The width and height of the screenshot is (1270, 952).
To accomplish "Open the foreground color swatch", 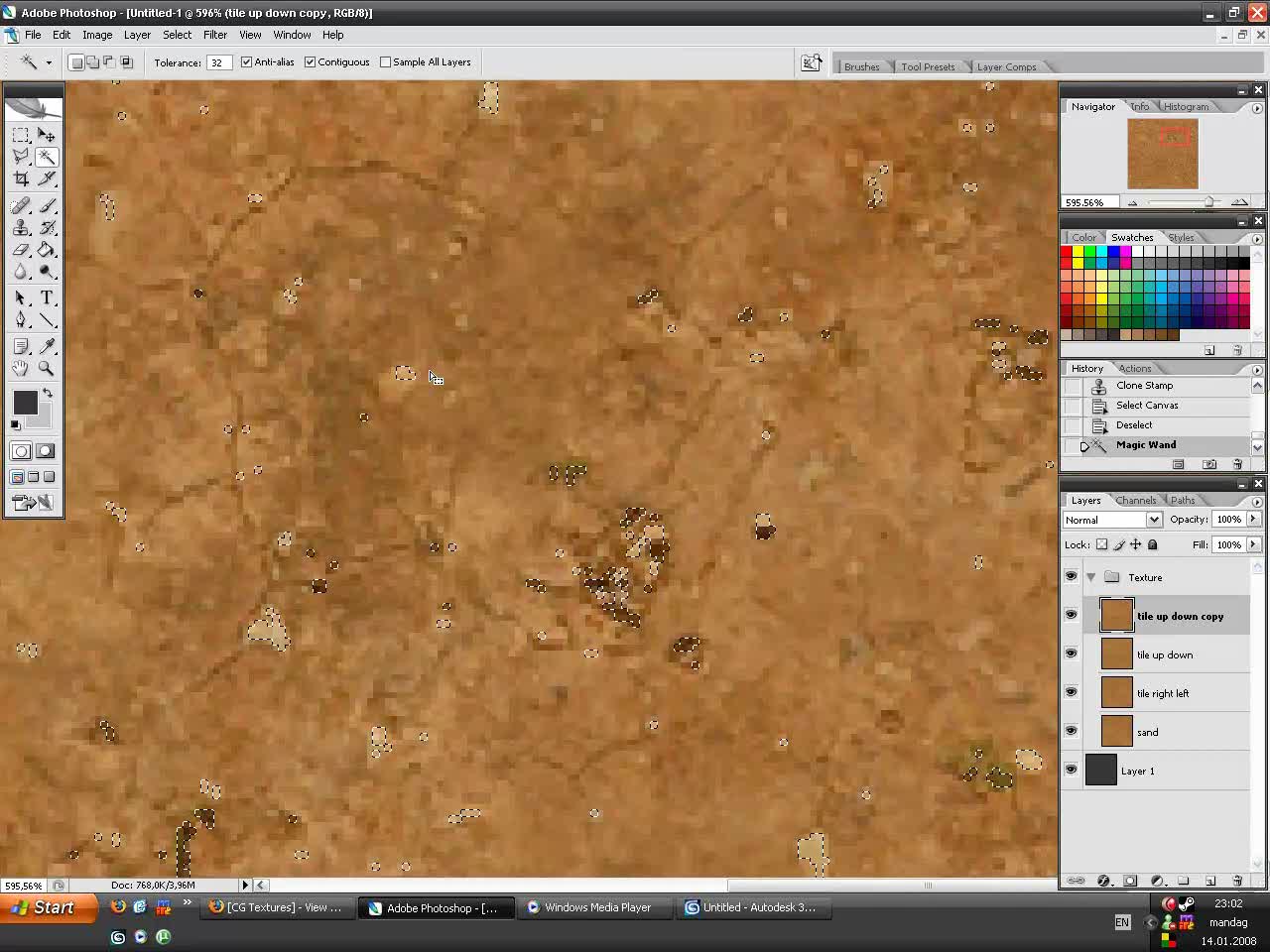I will coord(26,402).
